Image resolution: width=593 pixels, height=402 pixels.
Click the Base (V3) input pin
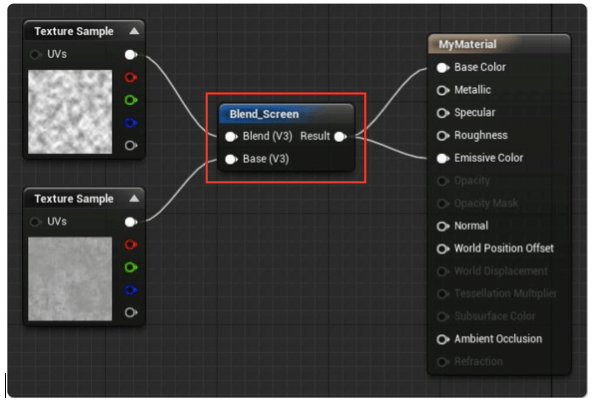coord(231,159)
